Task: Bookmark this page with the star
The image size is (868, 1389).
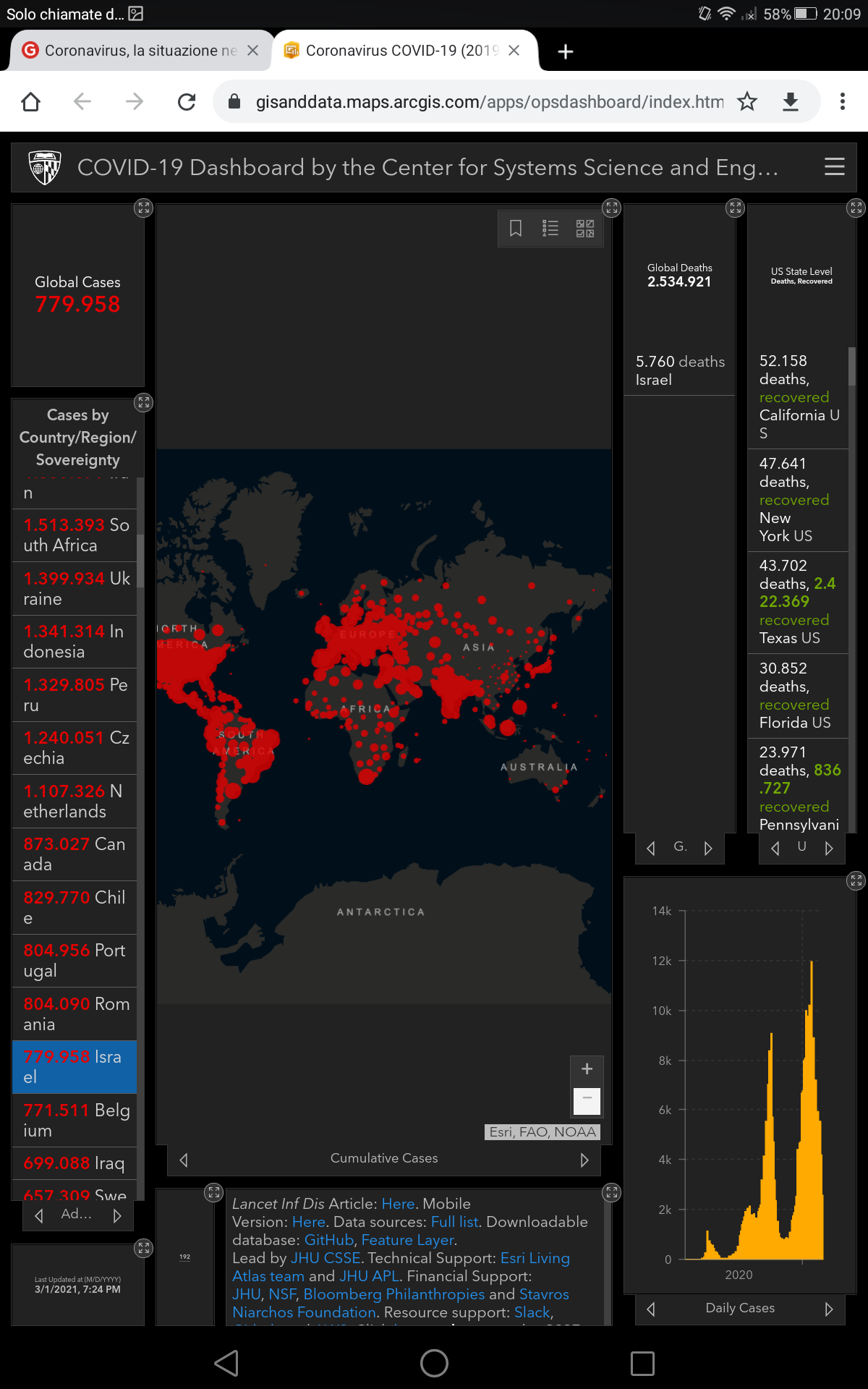Action: coord(747,102)
